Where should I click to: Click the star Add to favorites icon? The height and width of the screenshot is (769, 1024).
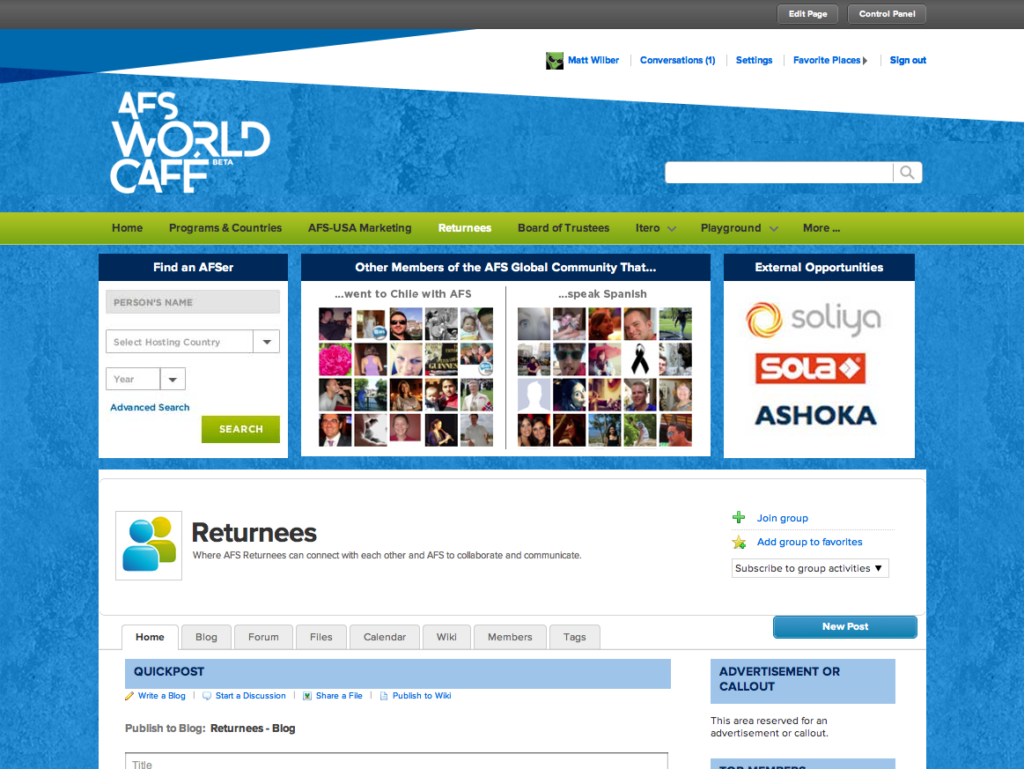[739, 542]
